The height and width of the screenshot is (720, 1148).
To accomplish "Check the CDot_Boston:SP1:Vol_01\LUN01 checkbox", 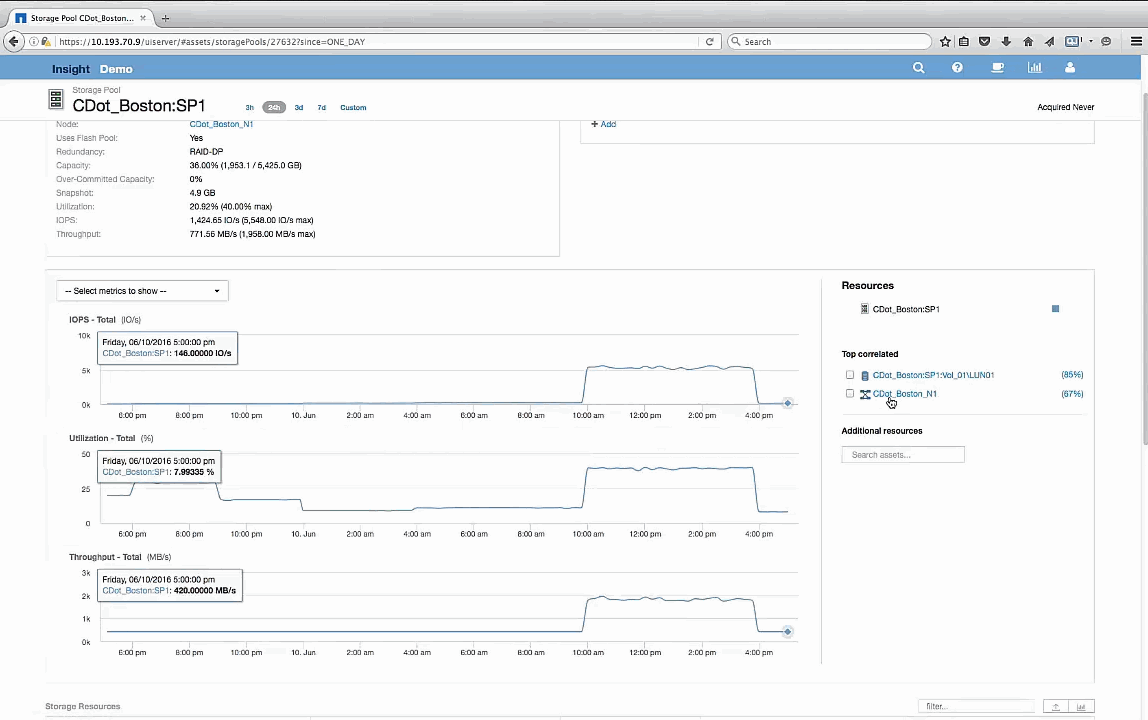I will point(850,375).
